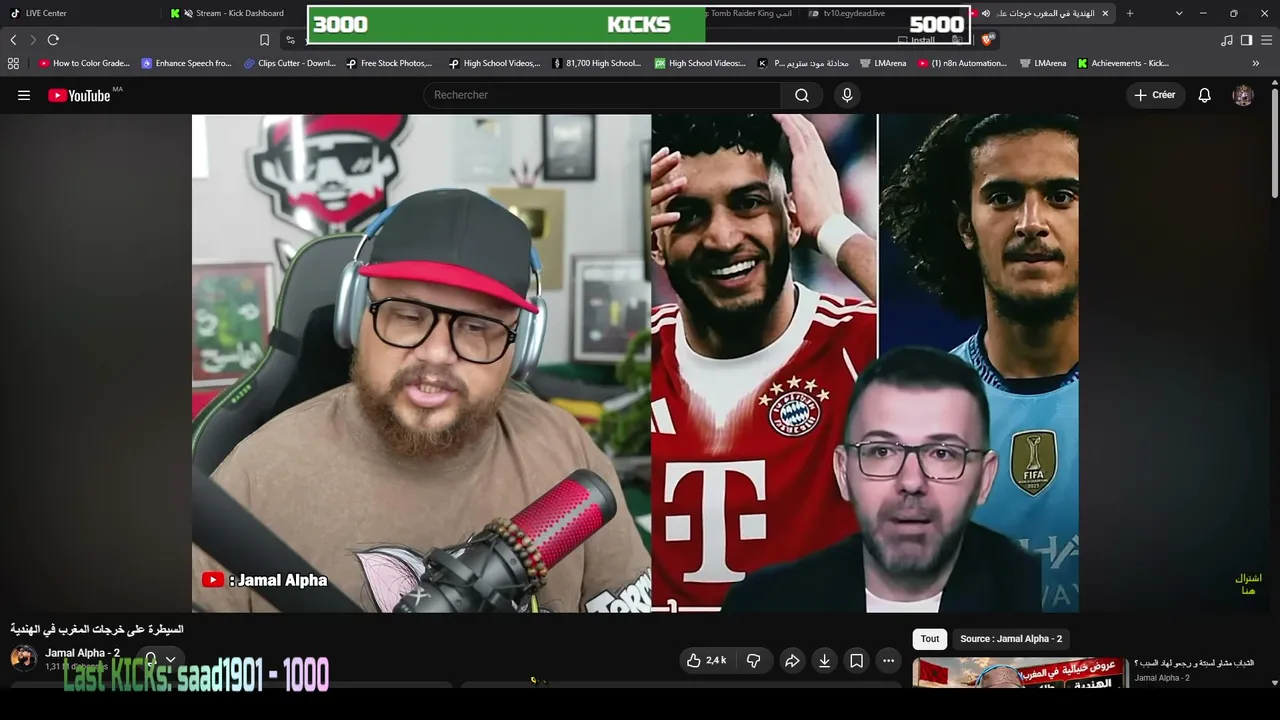Open YouTube notifications bell

click(x=1205, y=95)
